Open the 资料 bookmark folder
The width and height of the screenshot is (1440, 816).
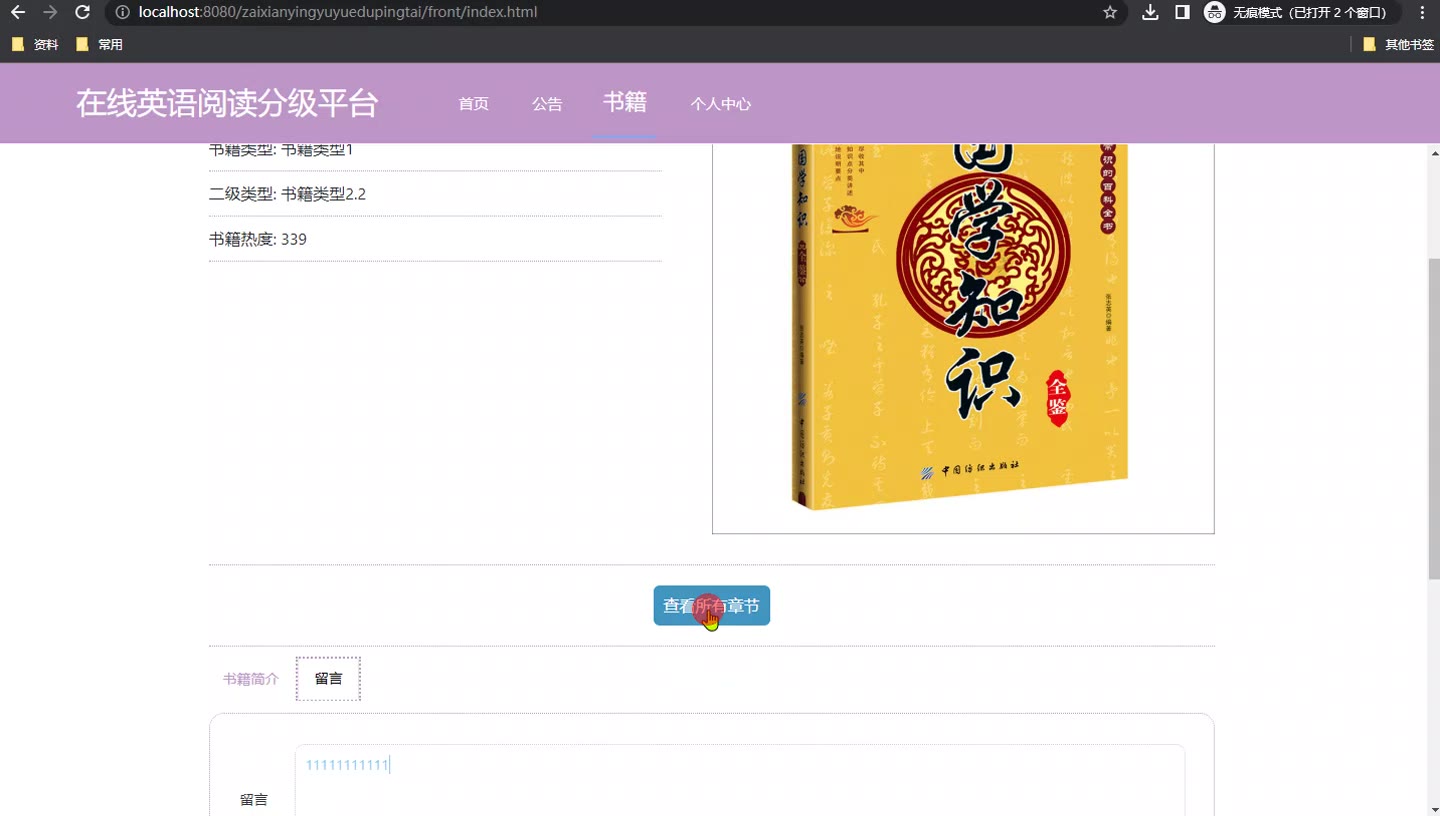[35, 45]
